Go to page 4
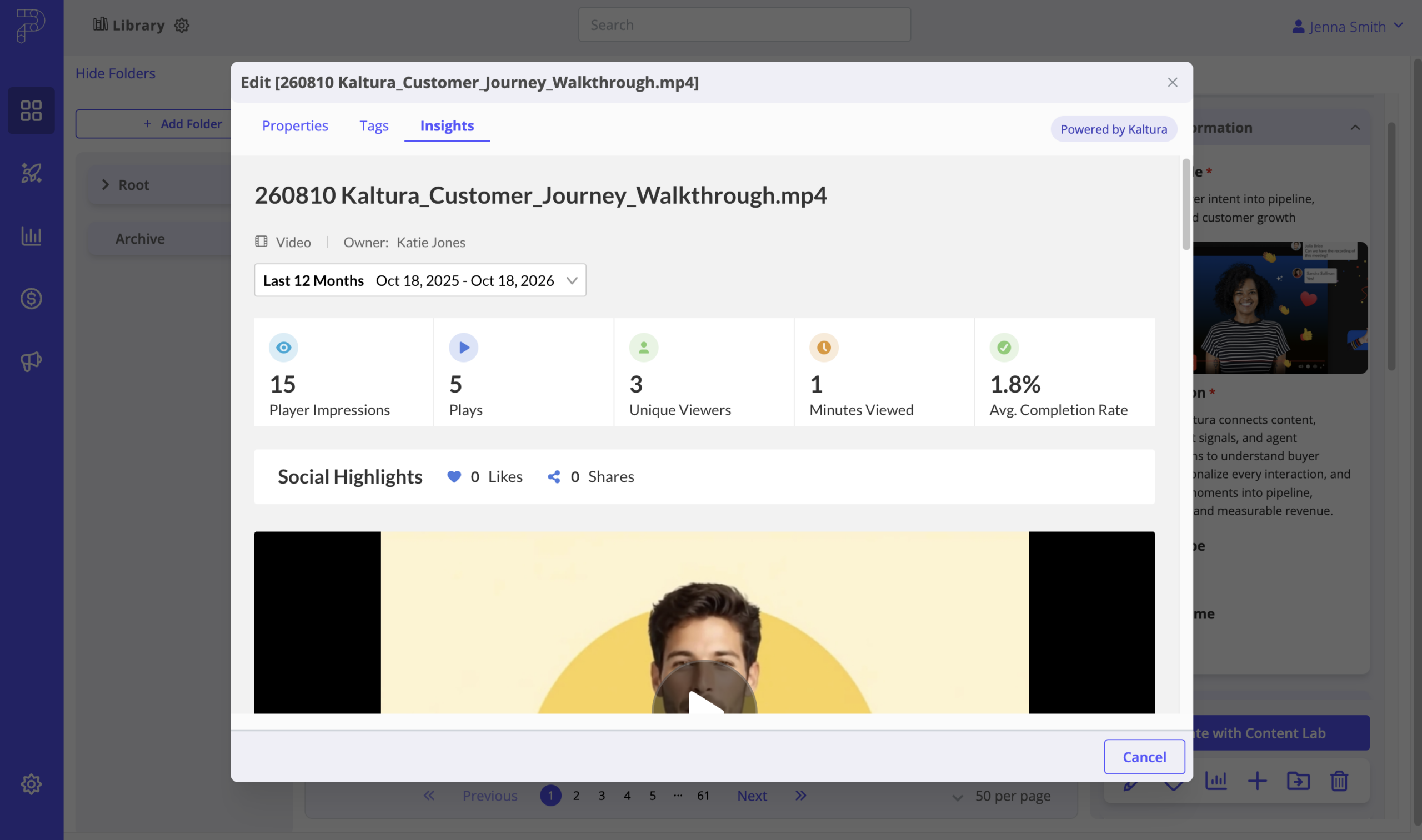 (x=627, y=796)
